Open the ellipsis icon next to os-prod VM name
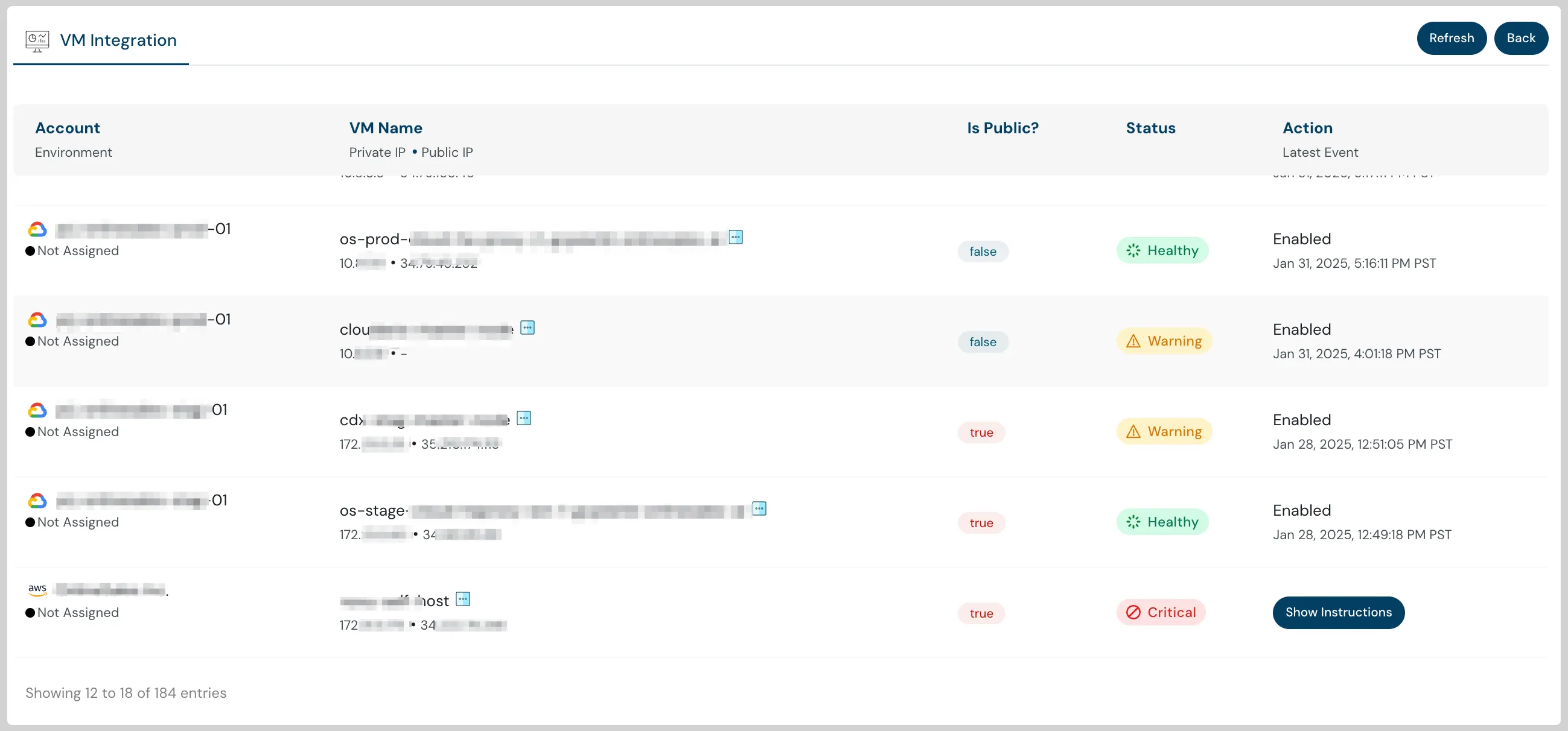The image size is (1568, 731). coord(736,237)
